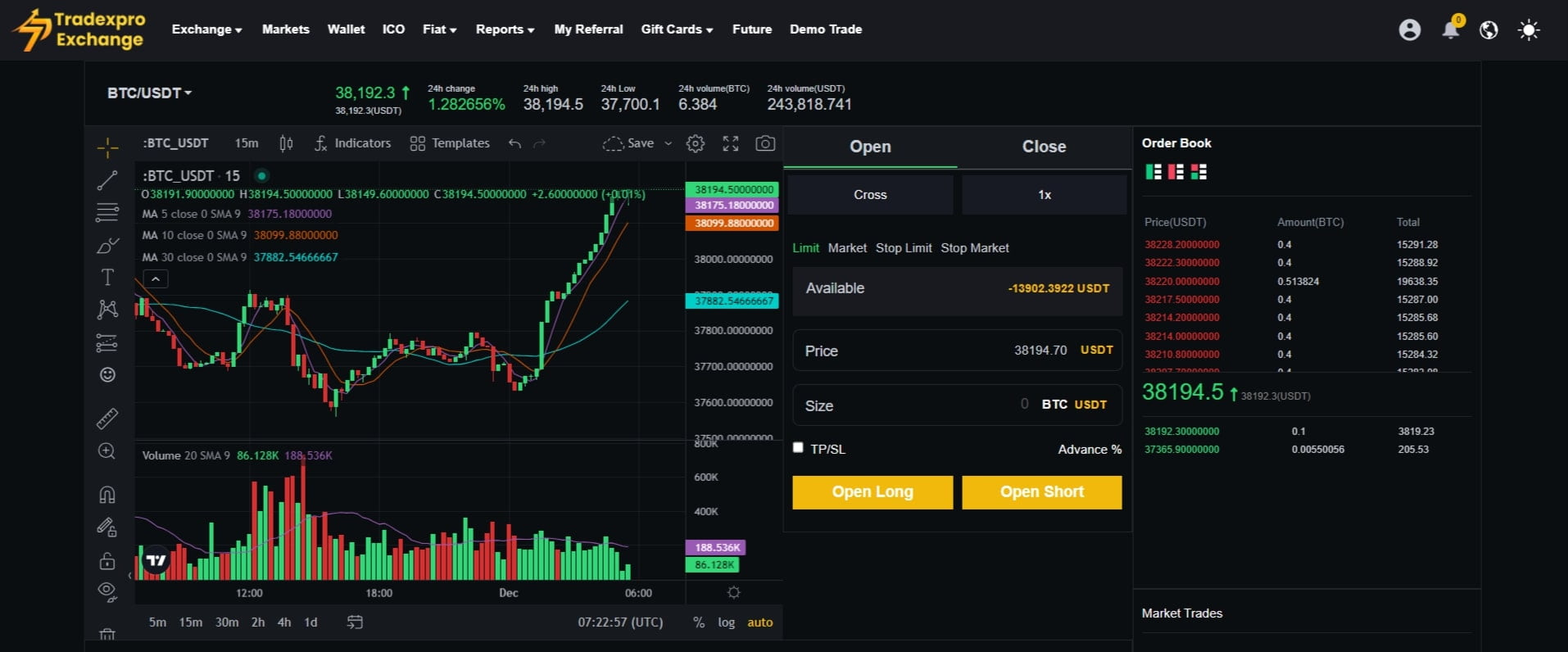
Task: Click the Advance % option
Action: click(x=1090, y=450)
